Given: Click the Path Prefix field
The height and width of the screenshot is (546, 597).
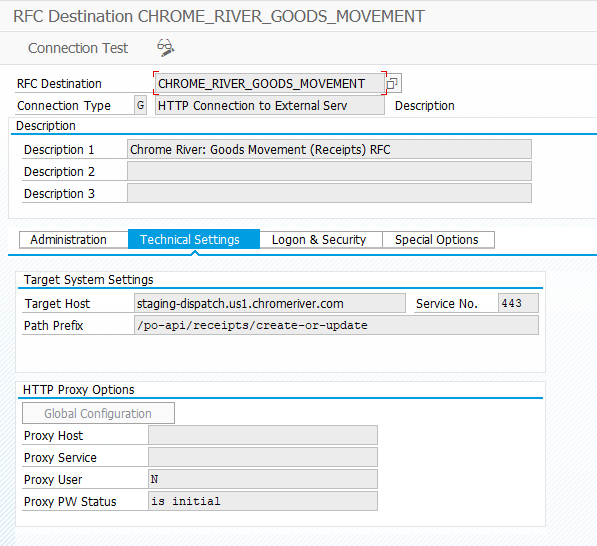Looking at the screenshot, I should pos(336,325).
